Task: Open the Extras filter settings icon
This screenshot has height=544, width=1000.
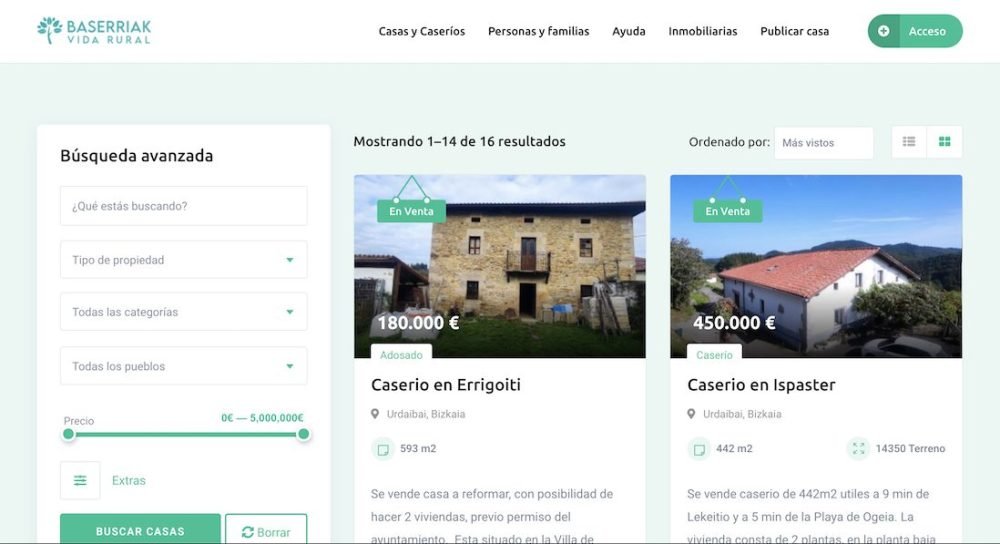Action: point(80,480)
